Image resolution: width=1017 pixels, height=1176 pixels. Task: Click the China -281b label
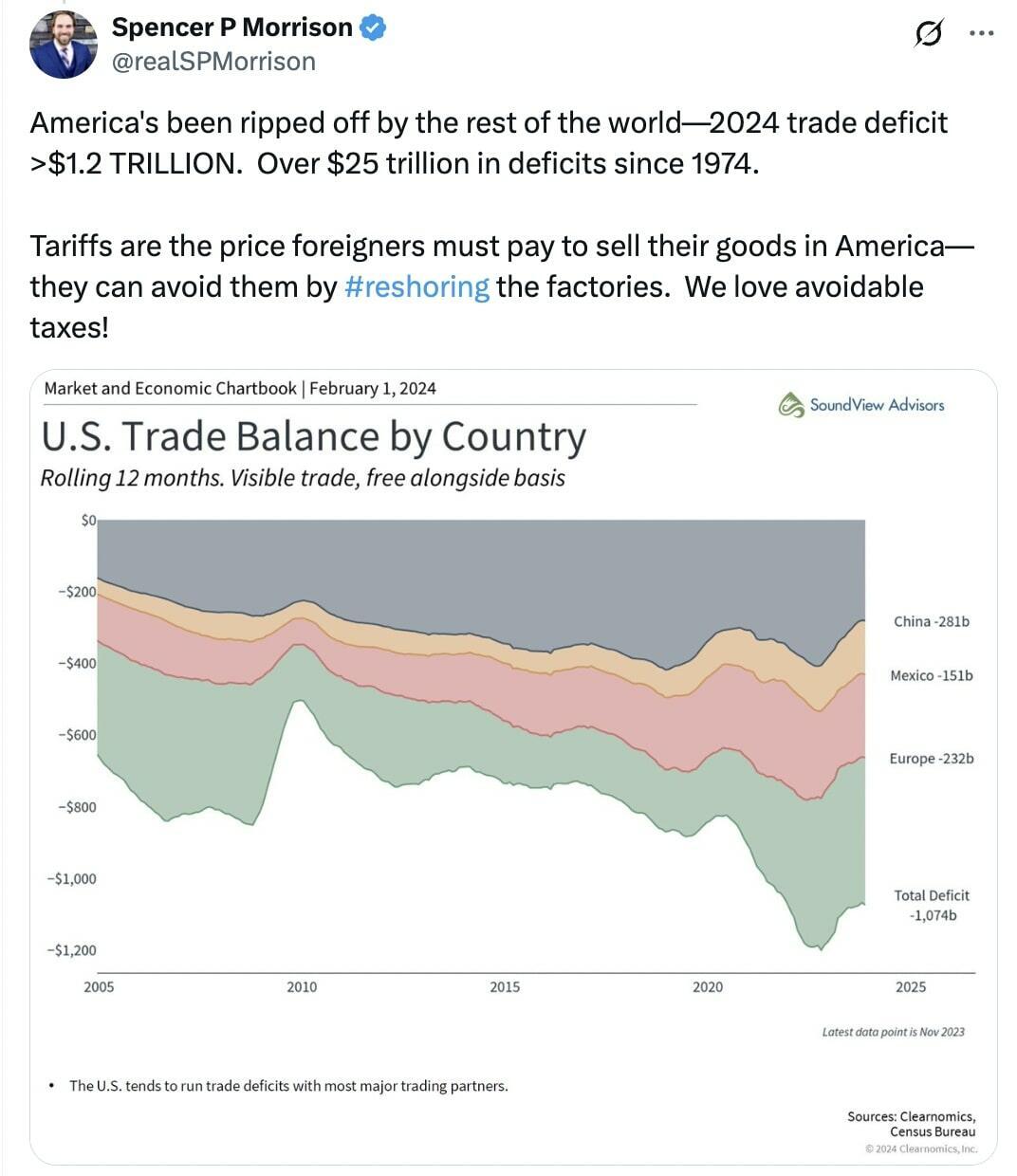tap(931, 622)
